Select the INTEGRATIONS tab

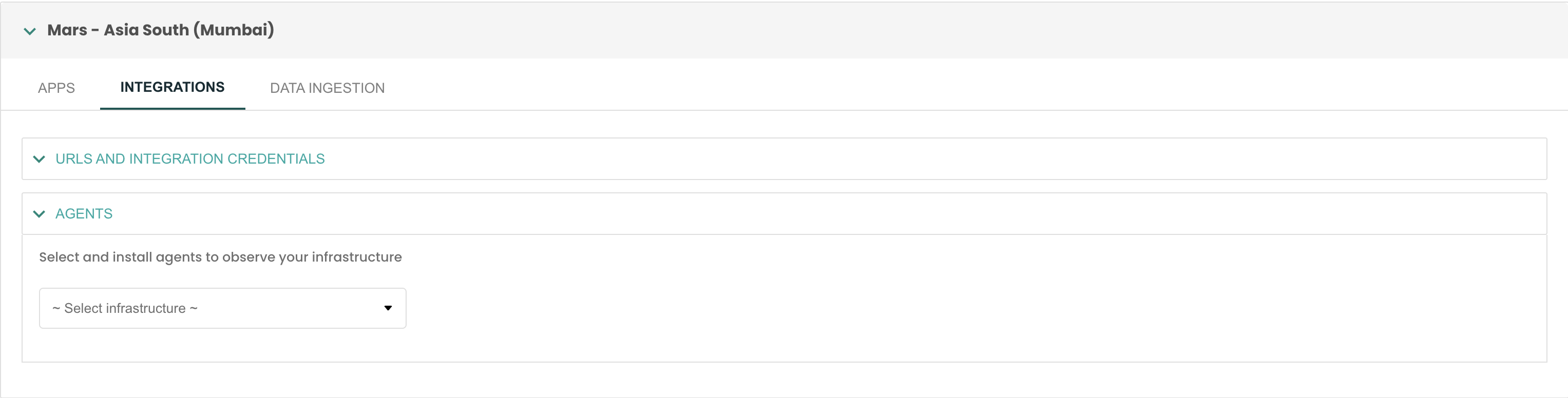pos(173,88)
